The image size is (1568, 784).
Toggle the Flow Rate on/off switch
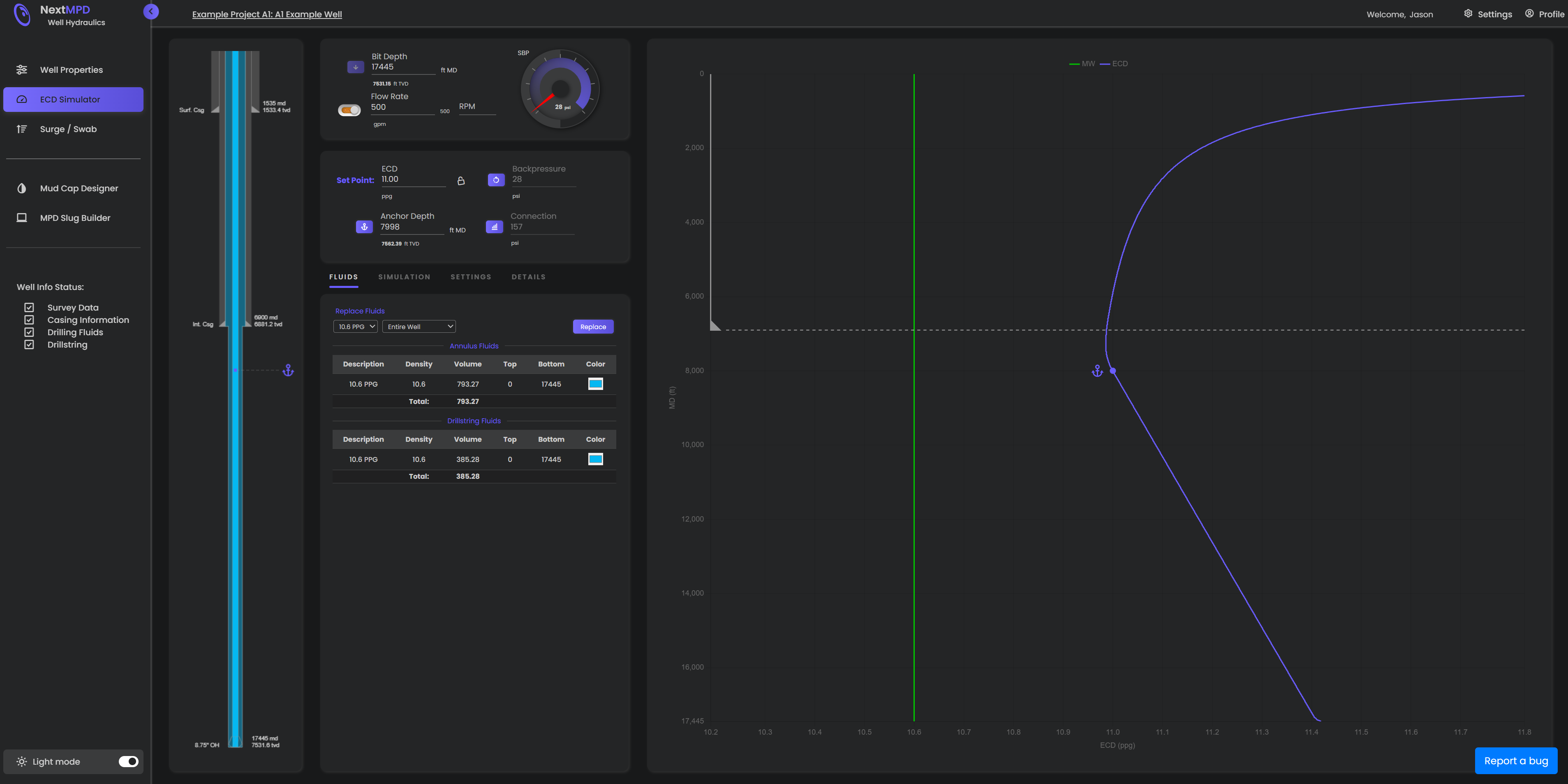(349, 110)
